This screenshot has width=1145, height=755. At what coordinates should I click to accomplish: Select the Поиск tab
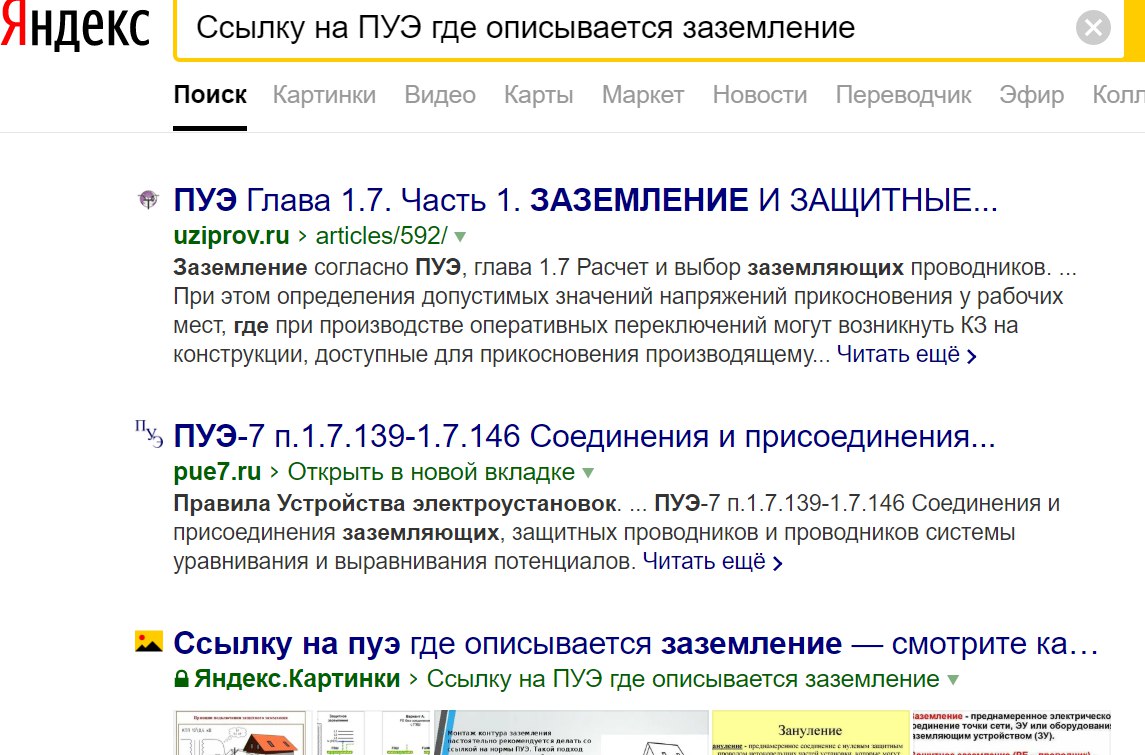tap(210, 95)
